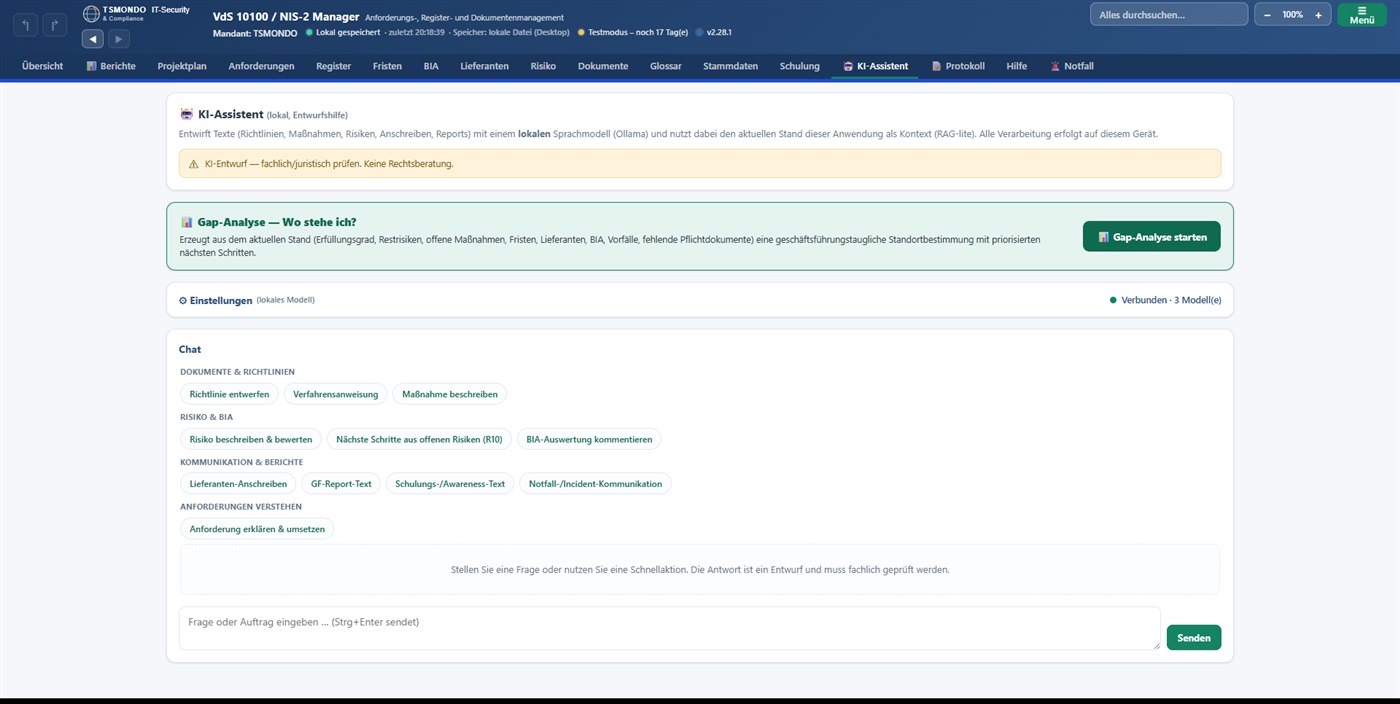Image resolution: width=1400 pixels, height=704 pixels.
Task: Click the redo arrow button
Action: pos(54,23)
